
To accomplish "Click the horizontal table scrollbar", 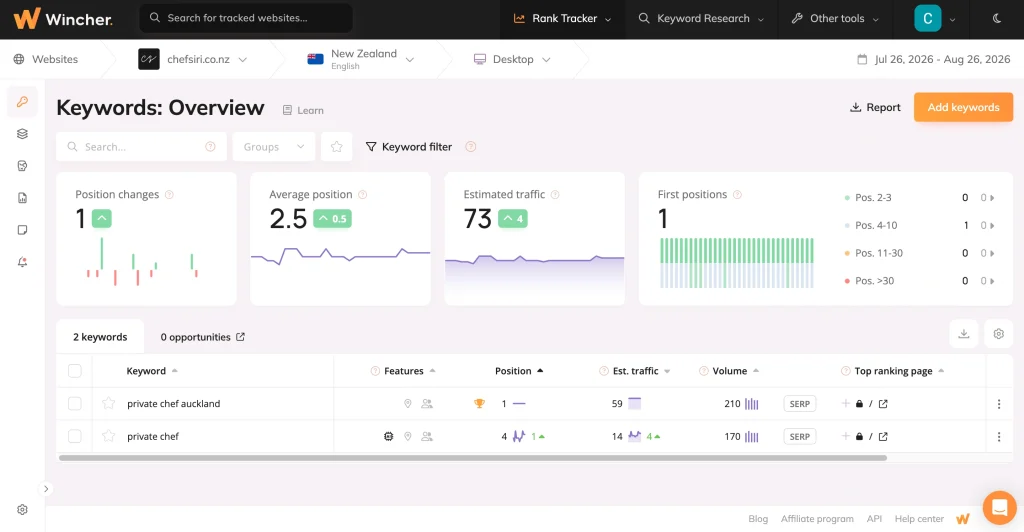I will [x=473, y=458].
